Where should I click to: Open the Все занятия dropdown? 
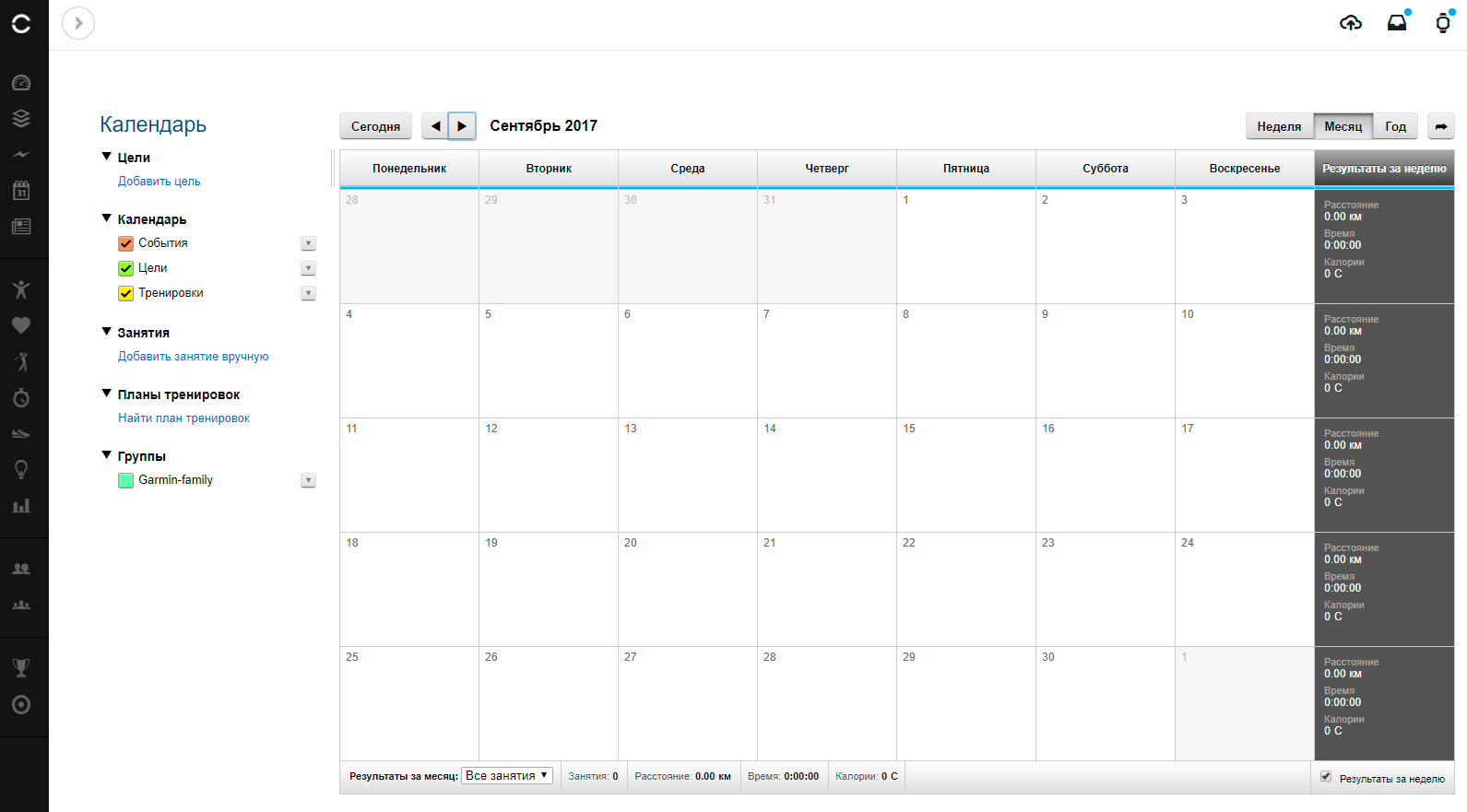pyautogui.click(x=507, y=776)
